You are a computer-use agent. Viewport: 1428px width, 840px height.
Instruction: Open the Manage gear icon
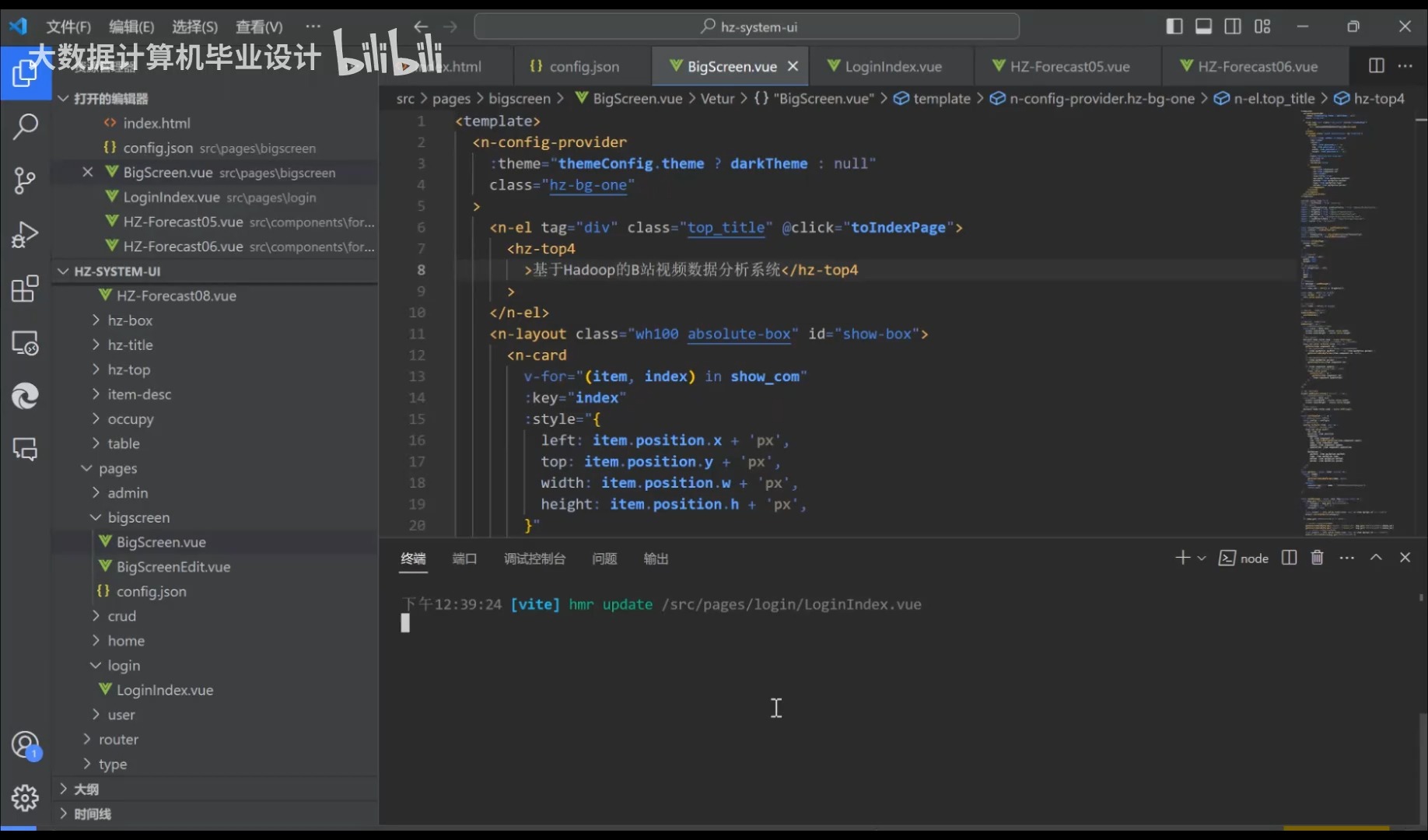point(25,797)
